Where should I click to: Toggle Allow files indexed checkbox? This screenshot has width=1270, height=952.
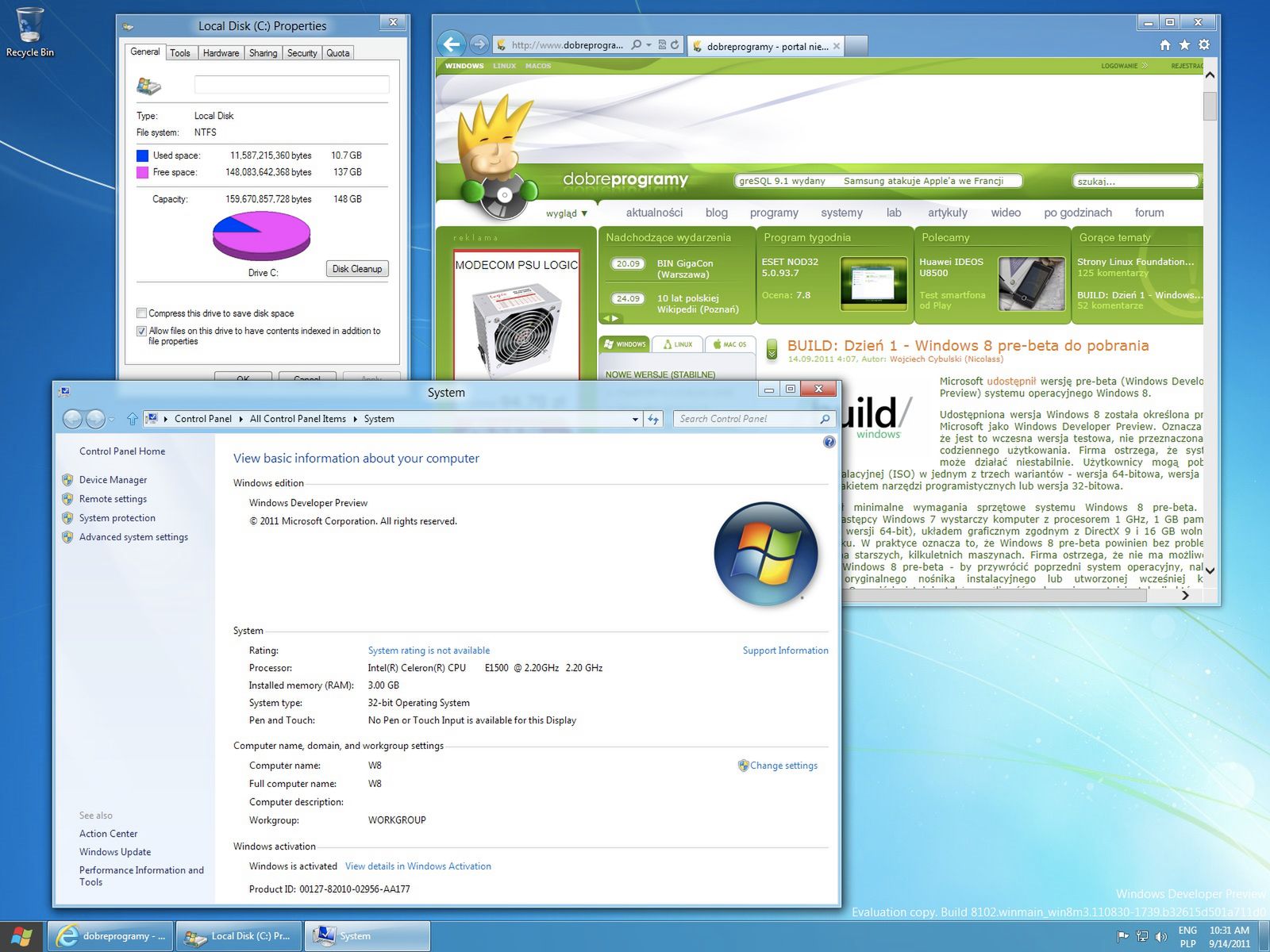click(x=141, y=331)
